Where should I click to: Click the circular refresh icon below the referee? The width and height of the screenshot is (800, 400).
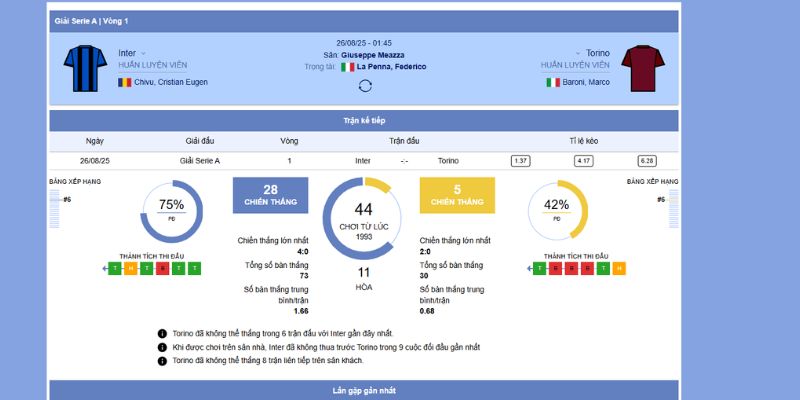pos(365,85)
